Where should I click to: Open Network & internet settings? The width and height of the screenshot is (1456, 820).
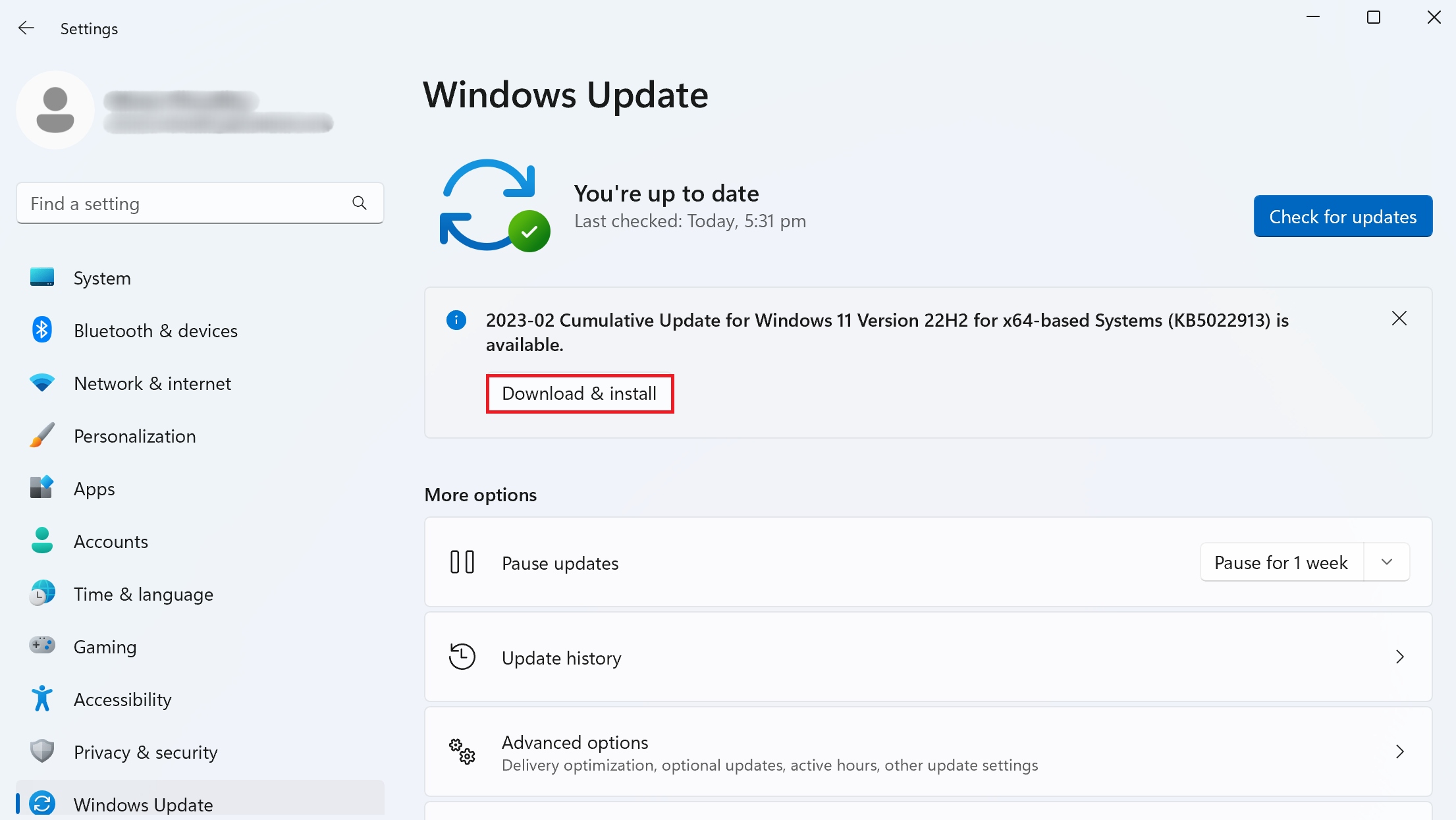click(x=152, y=383)
